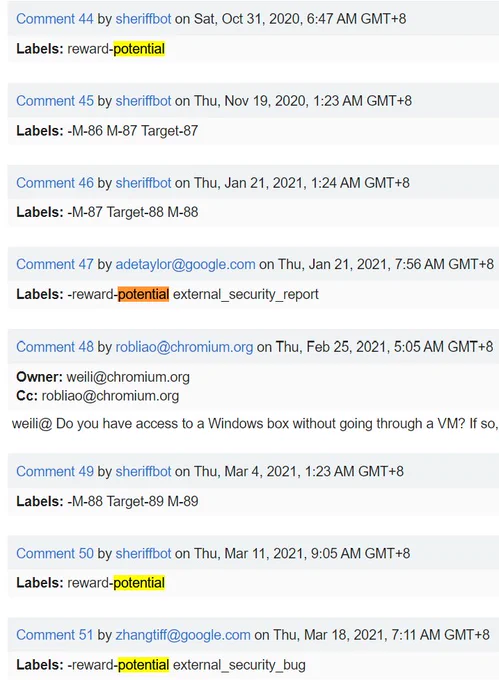This screenshot has height=680, width=499.
Task: Visit adetaylor@google.com profile link
Action: 185,264
